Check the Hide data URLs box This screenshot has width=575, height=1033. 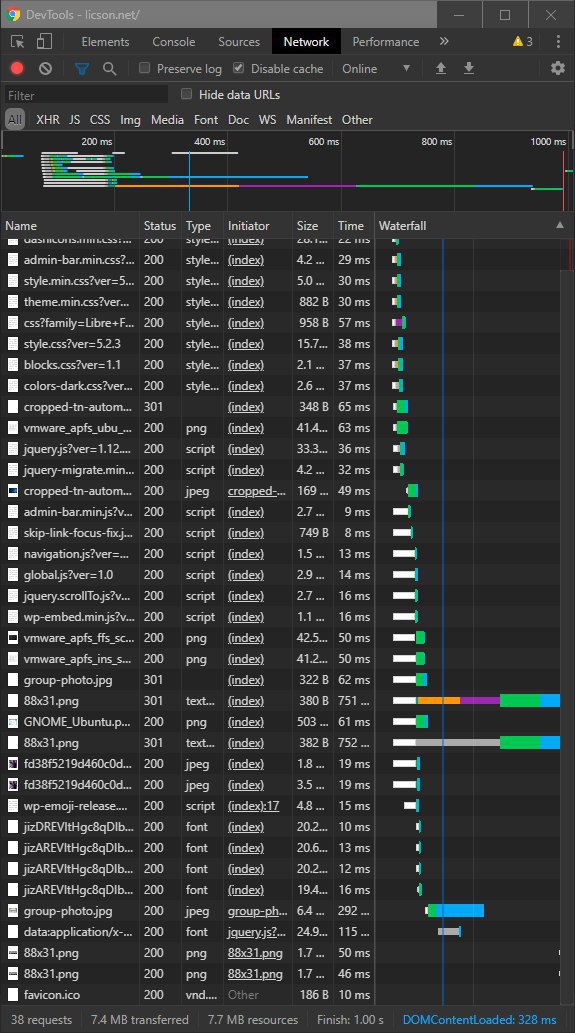[186, 94]
